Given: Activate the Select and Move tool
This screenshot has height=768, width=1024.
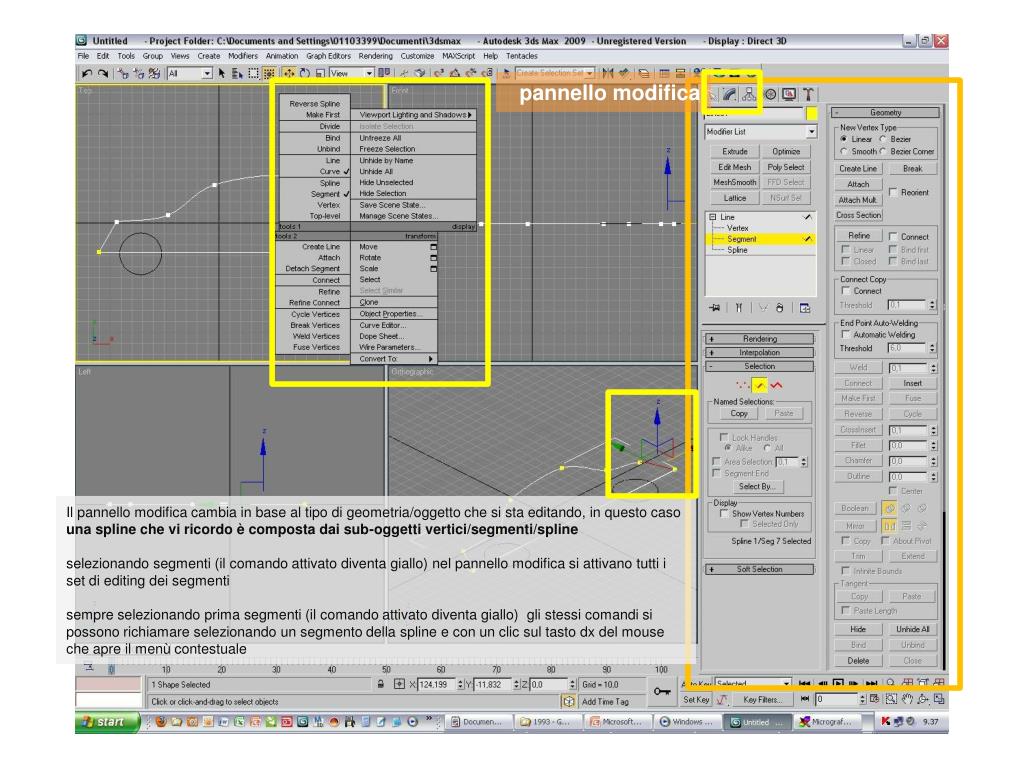Looking at the screenshot, I should [289, 73].
